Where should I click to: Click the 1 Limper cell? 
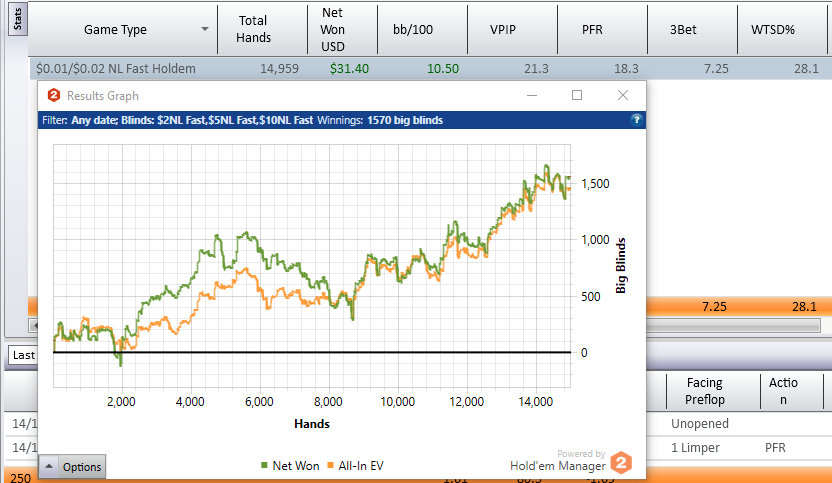(695, 447)
